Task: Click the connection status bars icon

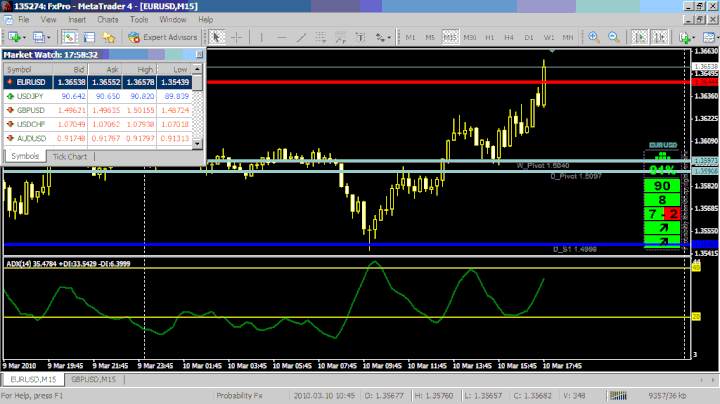Action: (618, 395)
